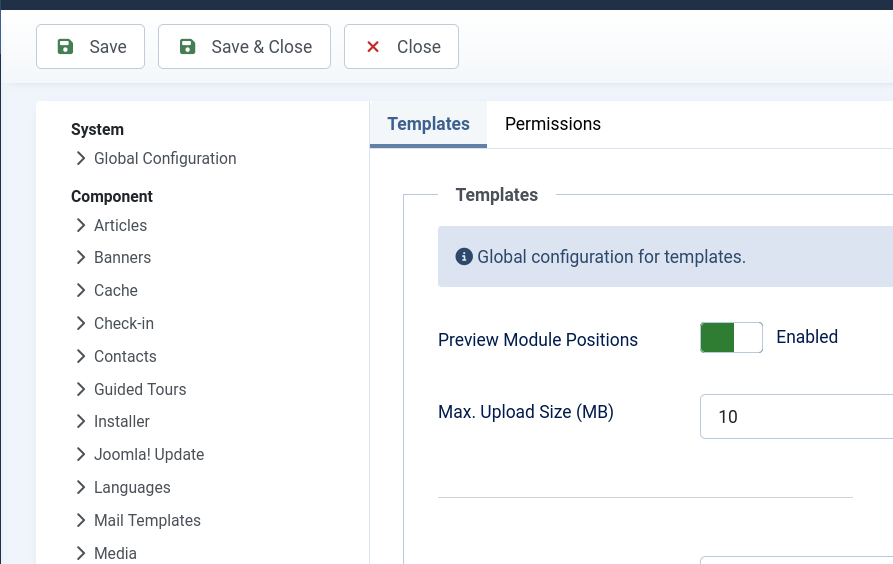893x564 pixels.
Task: Open the Joomla! Update configuration link
Action: [149, 455]
